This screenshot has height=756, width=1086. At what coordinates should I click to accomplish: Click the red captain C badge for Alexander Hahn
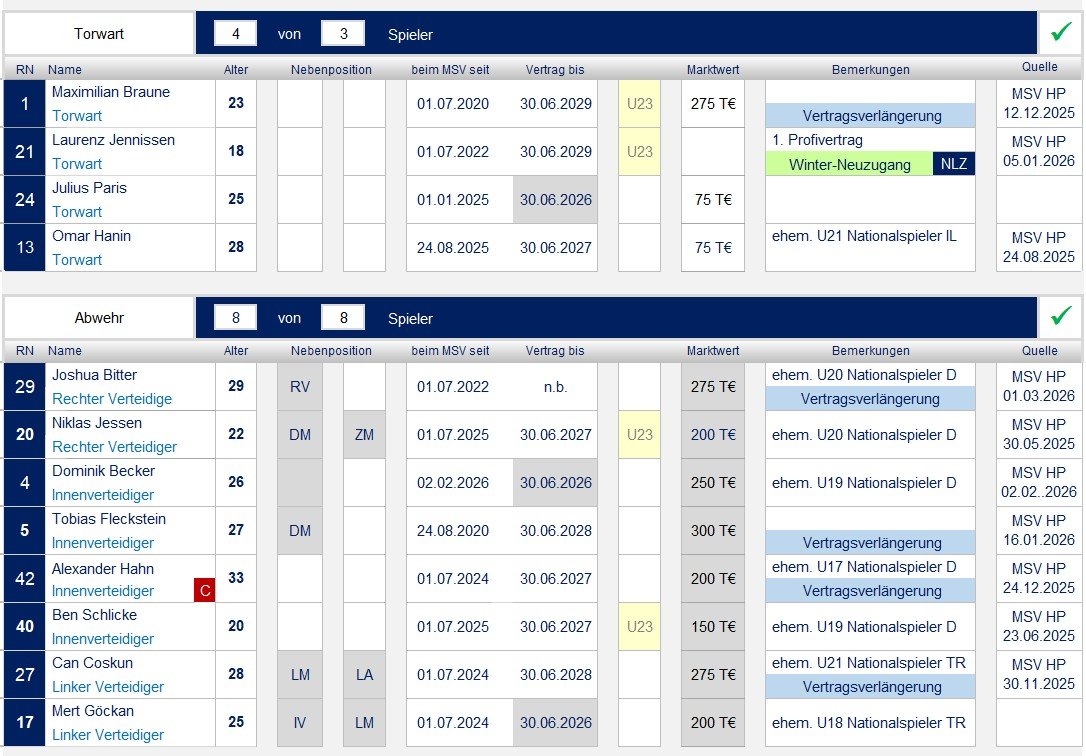pos(204,591)
